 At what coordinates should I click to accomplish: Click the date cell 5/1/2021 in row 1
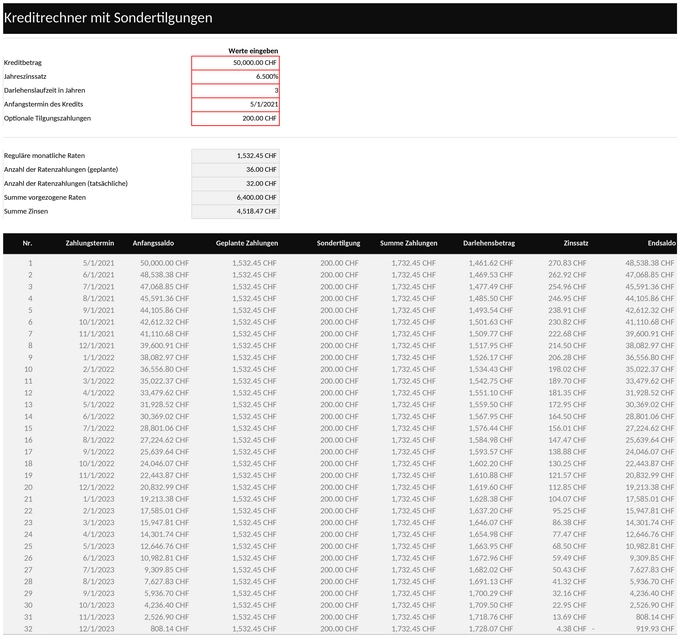(x=98, y=263)
